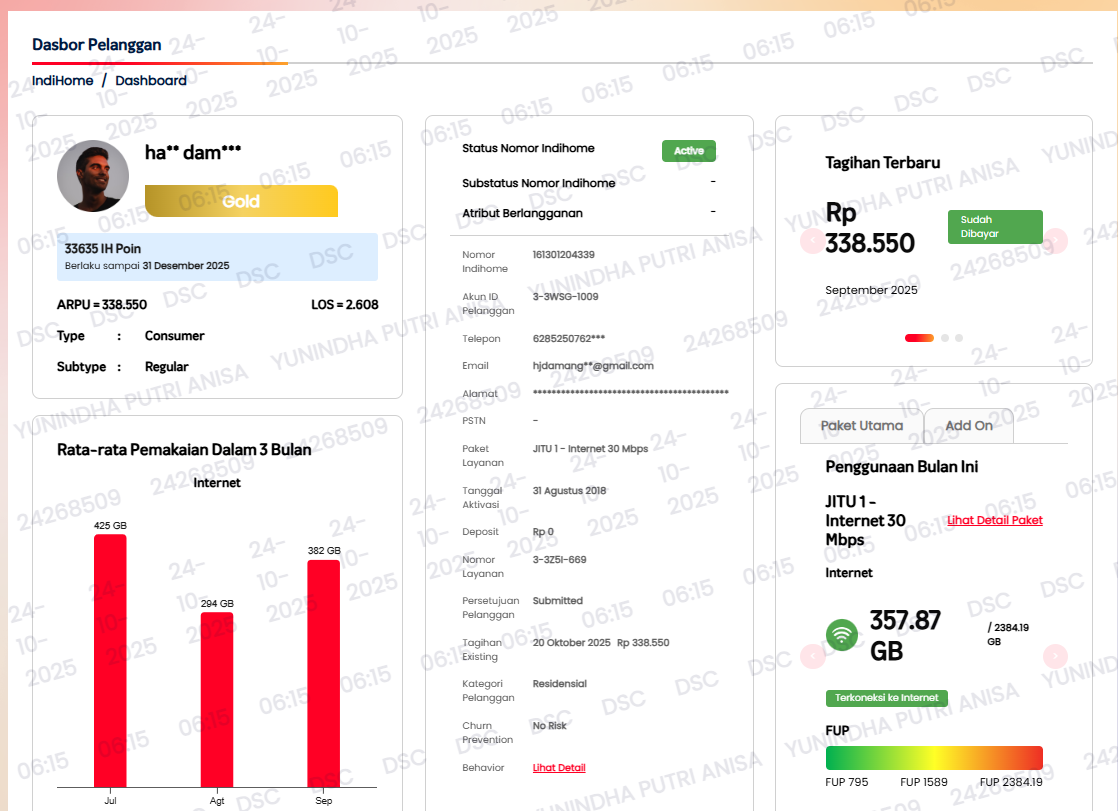Image resolution: width=1118 pixels, height=811 pixels.
Task: Click the No Risk churn value
Action: pyautogui.click(x=550, y=725)
